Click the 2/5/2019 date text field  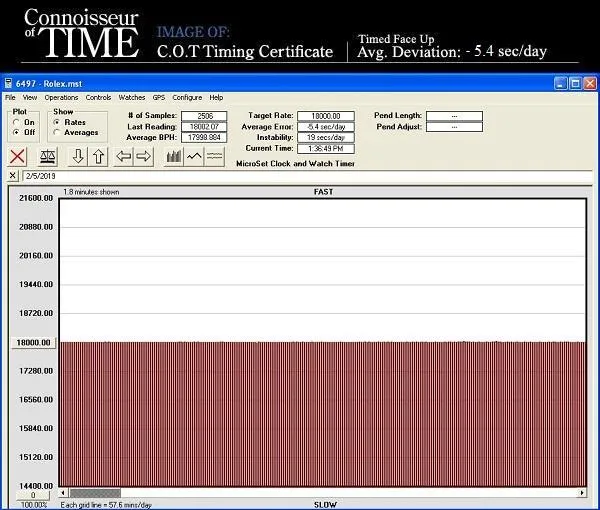pos(307,176)
